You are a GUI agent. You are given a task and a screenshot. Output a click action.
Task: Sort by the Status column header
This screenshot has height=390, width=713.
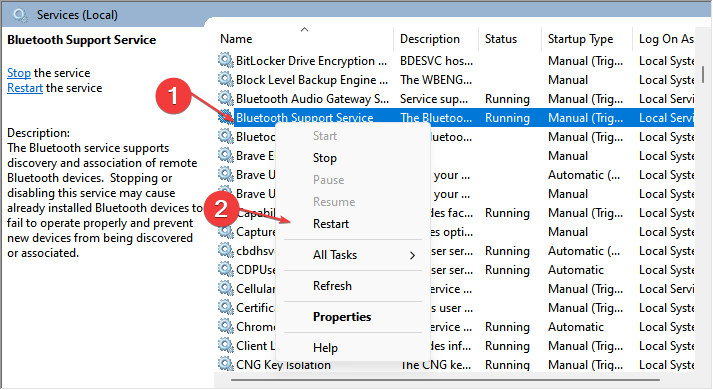[501, 39]
